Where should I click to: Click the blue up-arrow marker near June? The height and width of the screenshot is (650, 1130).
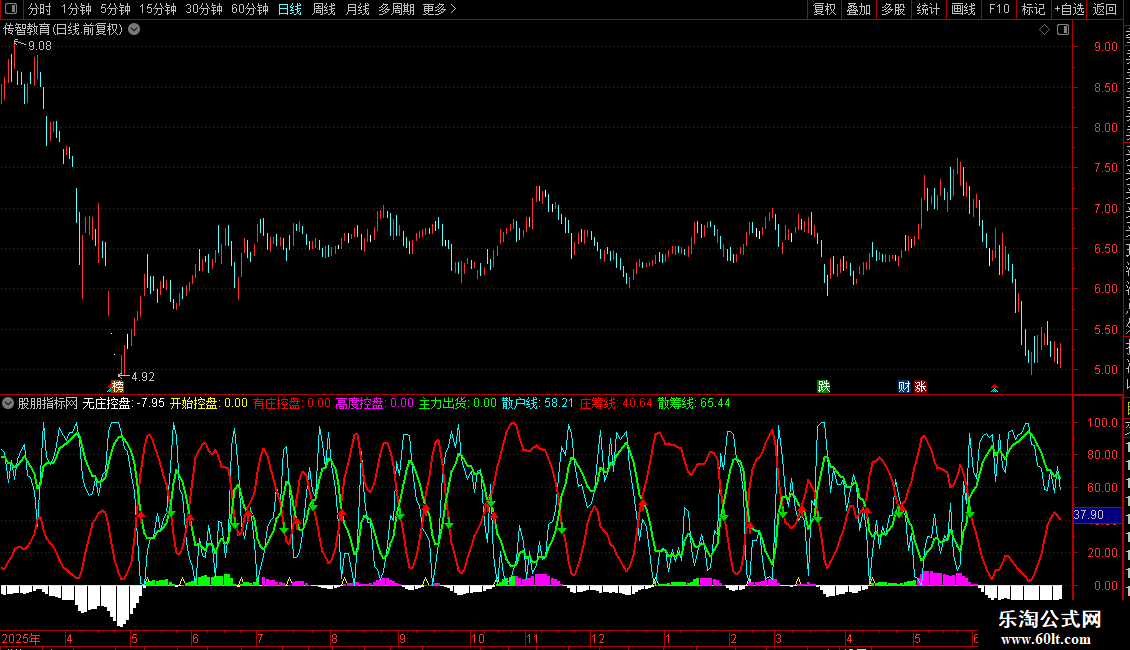pyautogui.click(x=995, y=388)
